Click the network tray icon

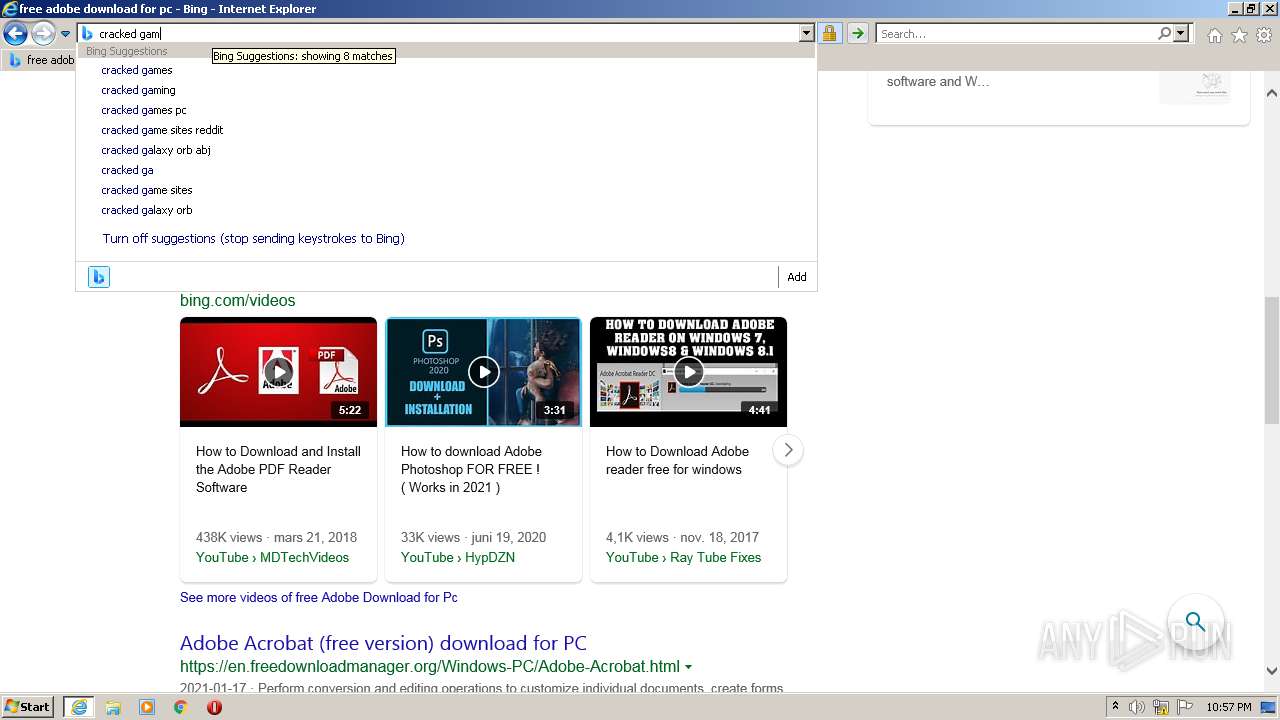pyautogui.click(x=1161, y=707)
